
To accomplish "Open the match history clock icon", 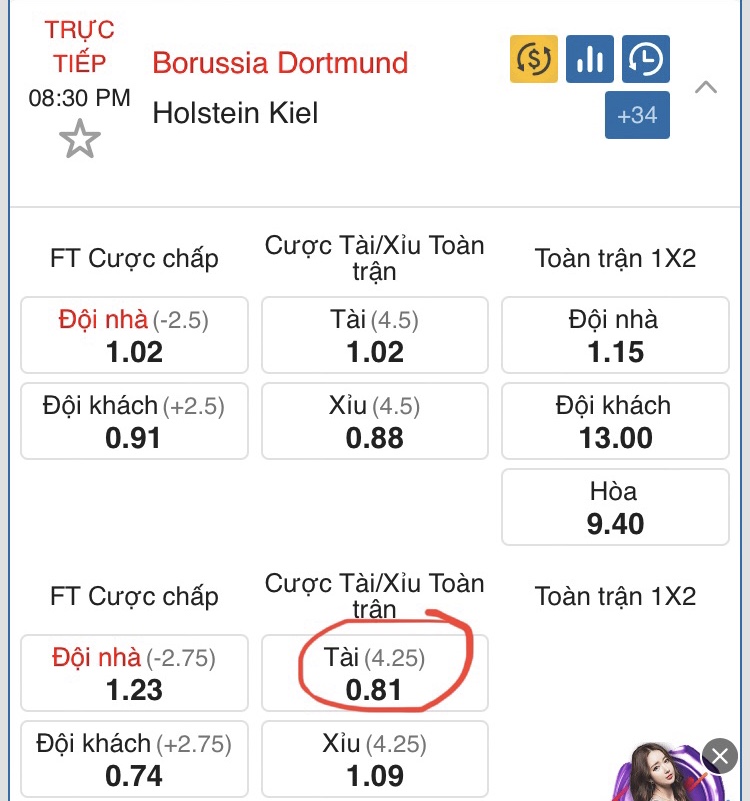I will pyautogui.click(x=645, y=59).
